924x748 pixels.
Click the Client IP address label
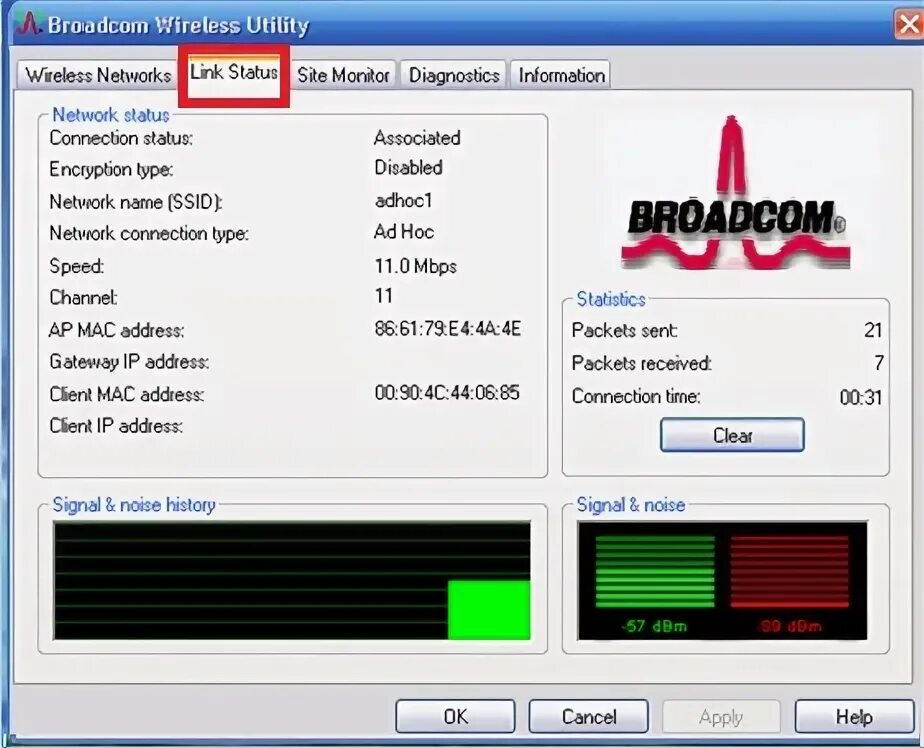pyautogui.click(x=116, y=426)
